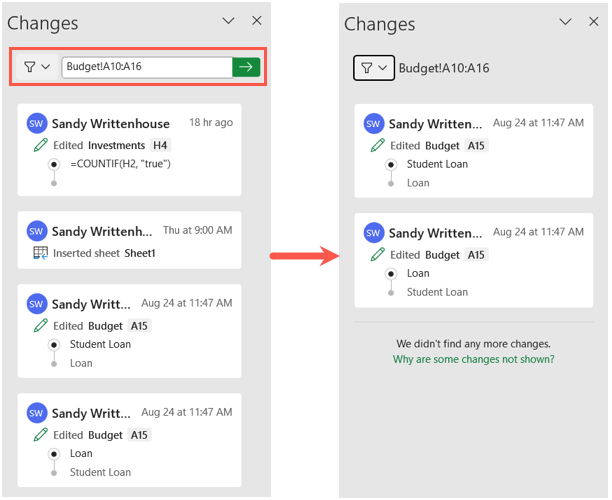Click SW avatar on the Thu 9:00 AM change
612x500 pixels.
[x=37, y=231]
